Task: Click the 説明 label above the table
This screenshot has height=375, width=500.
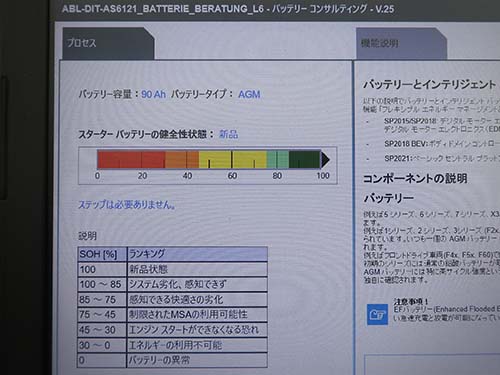Action: click(x=87, y=236)
